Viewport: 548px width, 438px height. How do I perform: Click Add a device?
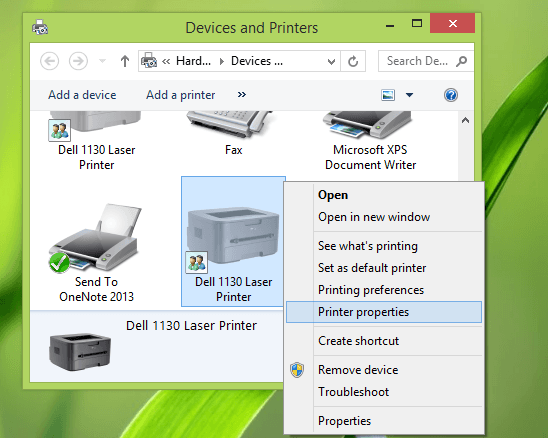coord(82,95)
